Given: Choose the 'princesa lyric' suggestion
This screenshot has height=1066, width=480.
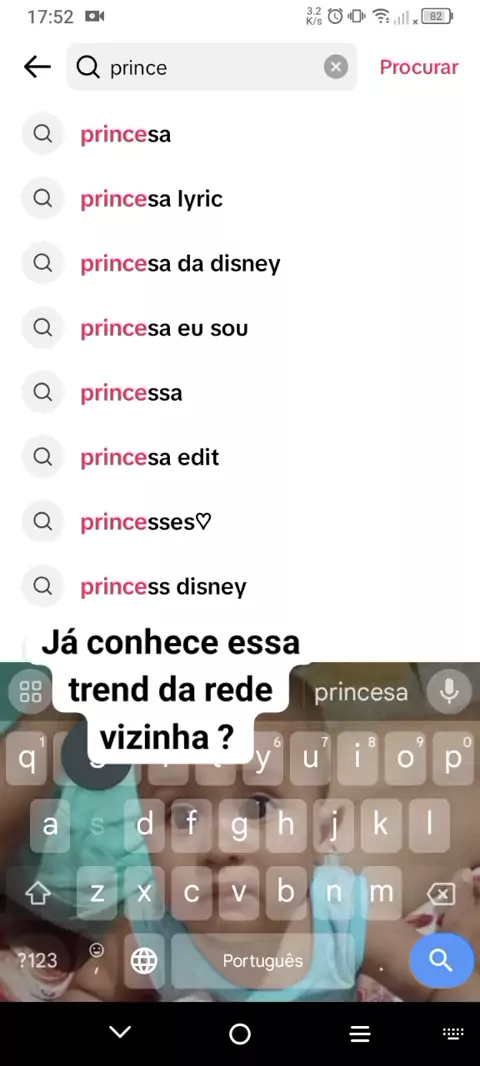Looking at the screenshot, I should click(240, 199).
